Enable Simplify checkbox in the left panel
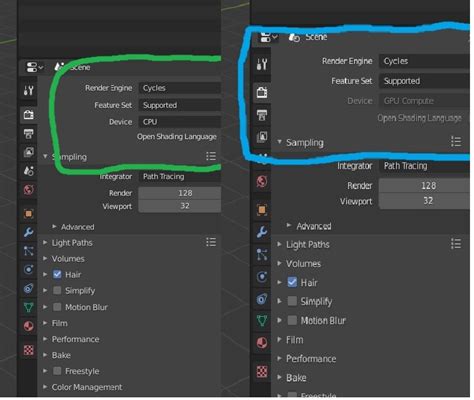The width and height of the screenshot is (474, 400). [x=57, y=290]
